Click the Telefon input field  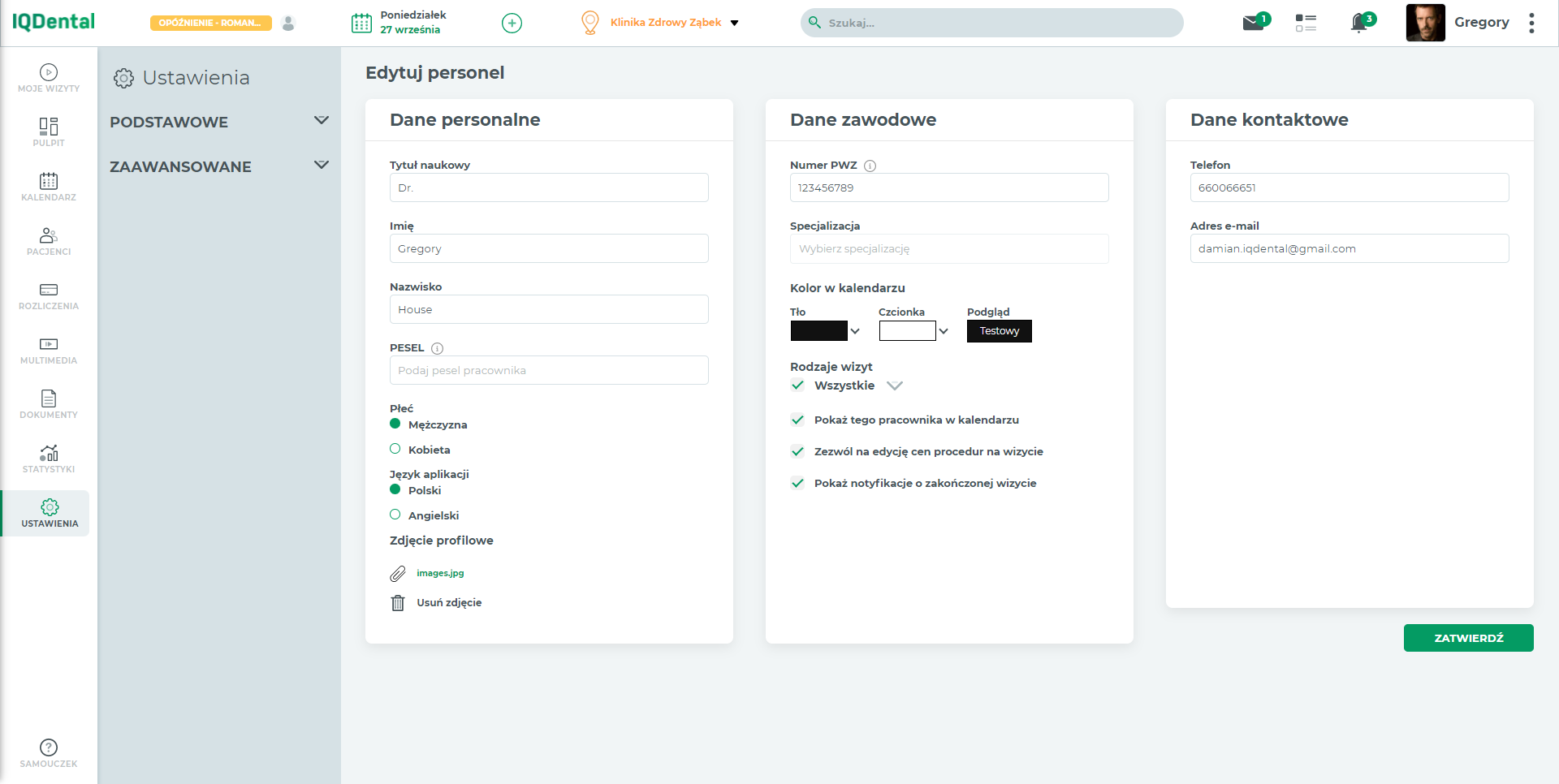click(1350, 187)
